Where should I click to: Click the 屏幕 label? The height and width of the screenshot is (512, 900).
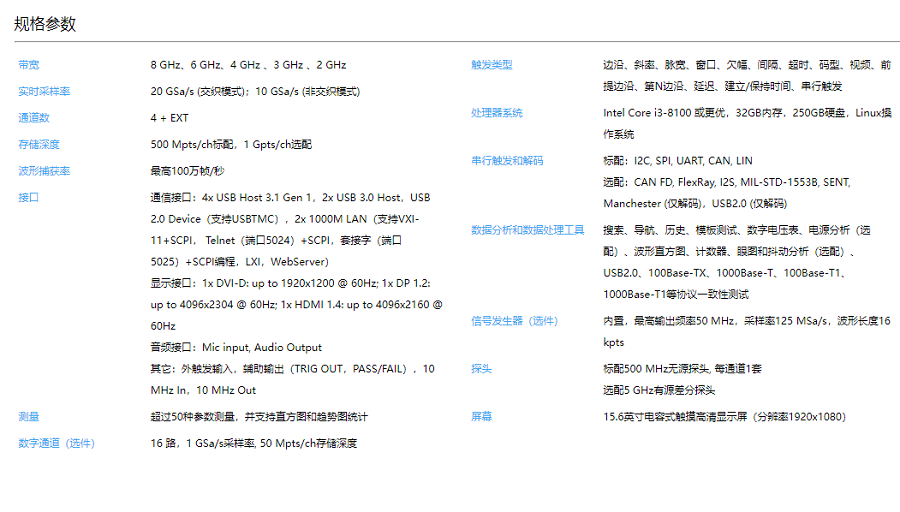pyautogui.click(x=481, y=416)
